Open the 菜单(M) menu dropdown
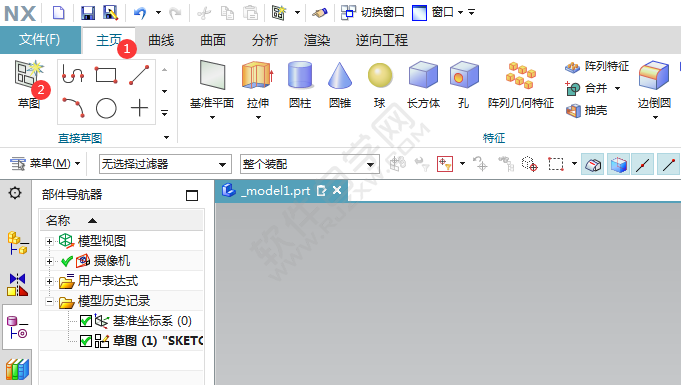This screenshot has width=681, height=385. [x=46, y=164]
